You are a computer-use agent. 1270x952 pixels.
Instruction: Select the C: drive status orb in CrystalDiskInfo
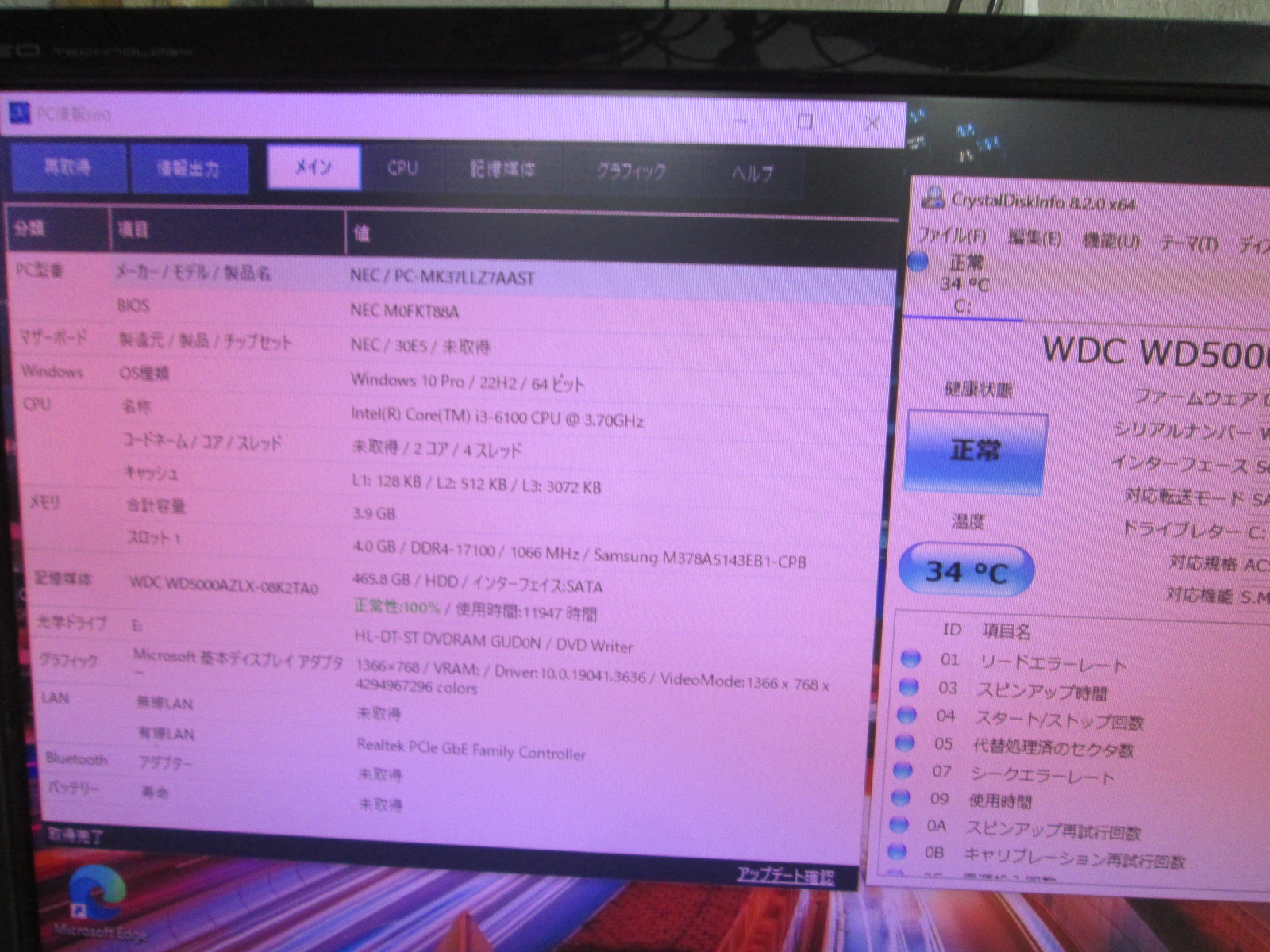click(918, 262)
